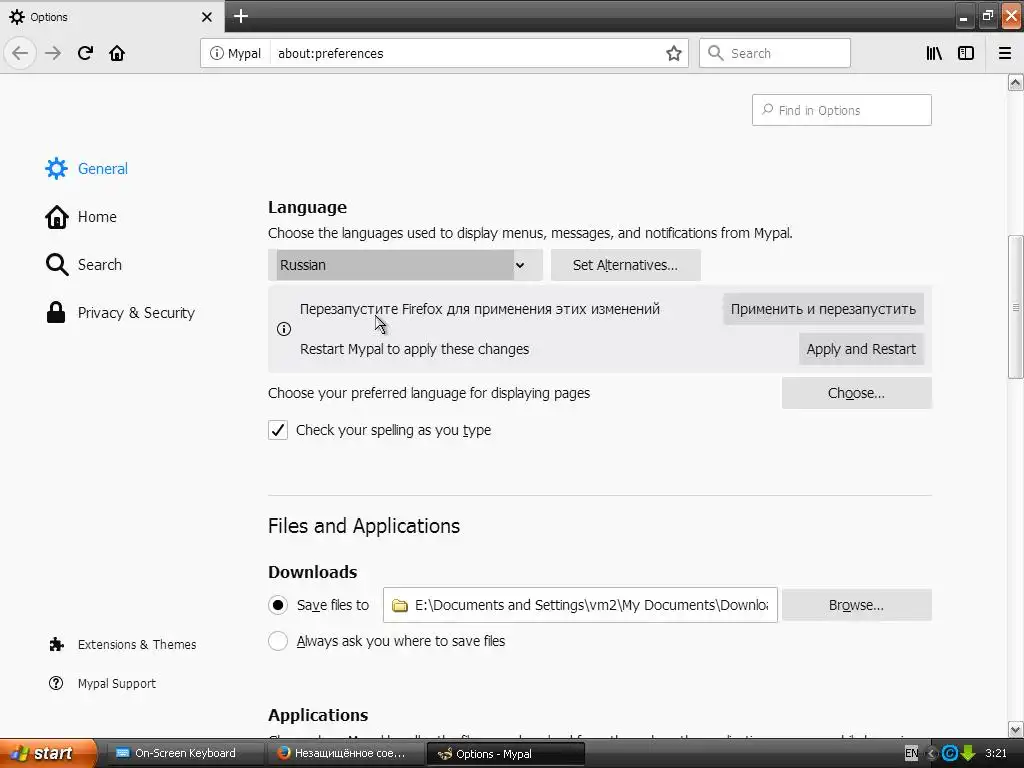Open a new tab with plus
Viewport: 1024px width, 768px height.
[x=241, y=16]
